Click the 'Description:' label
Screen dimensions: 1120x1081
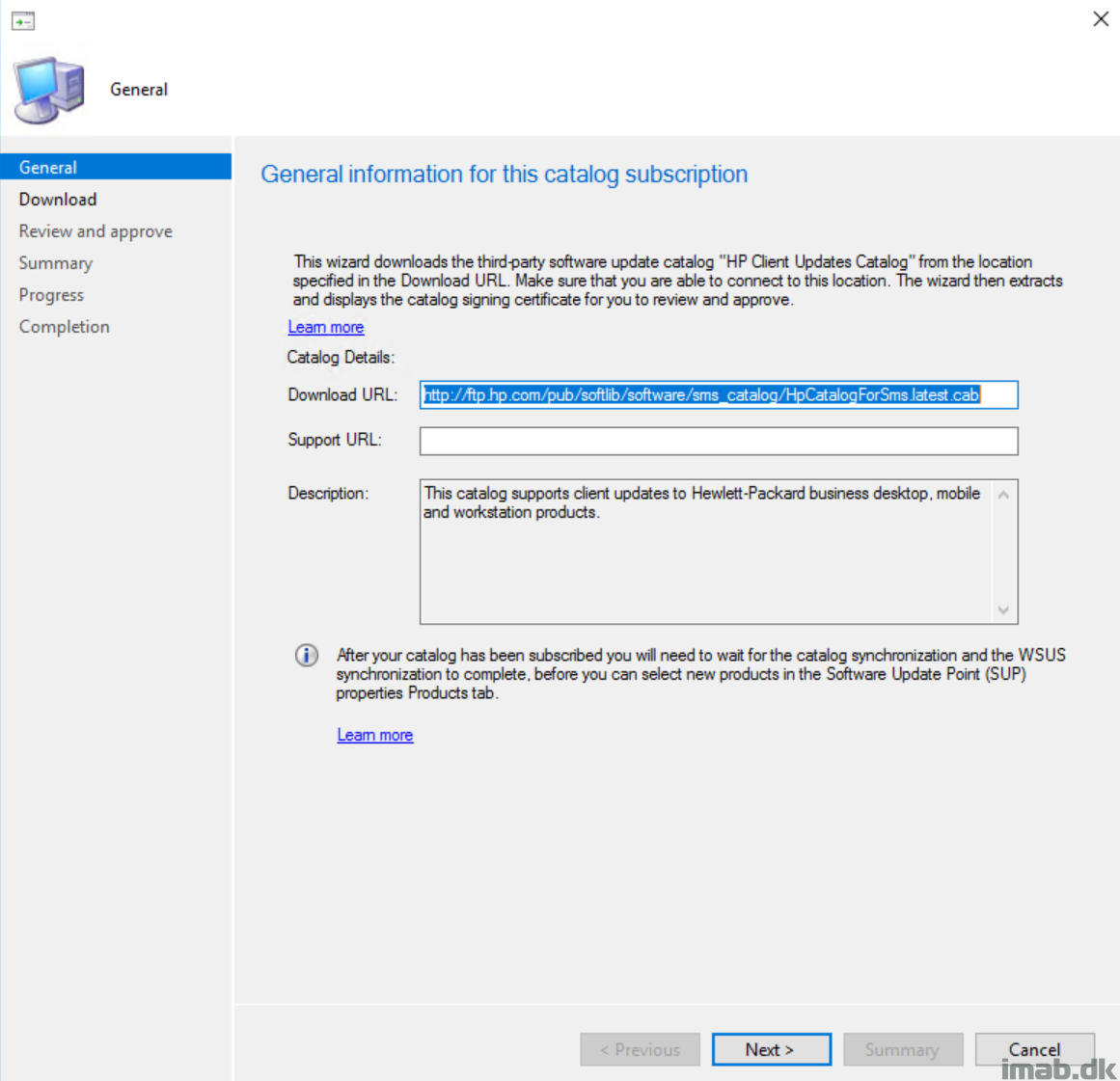329,494
